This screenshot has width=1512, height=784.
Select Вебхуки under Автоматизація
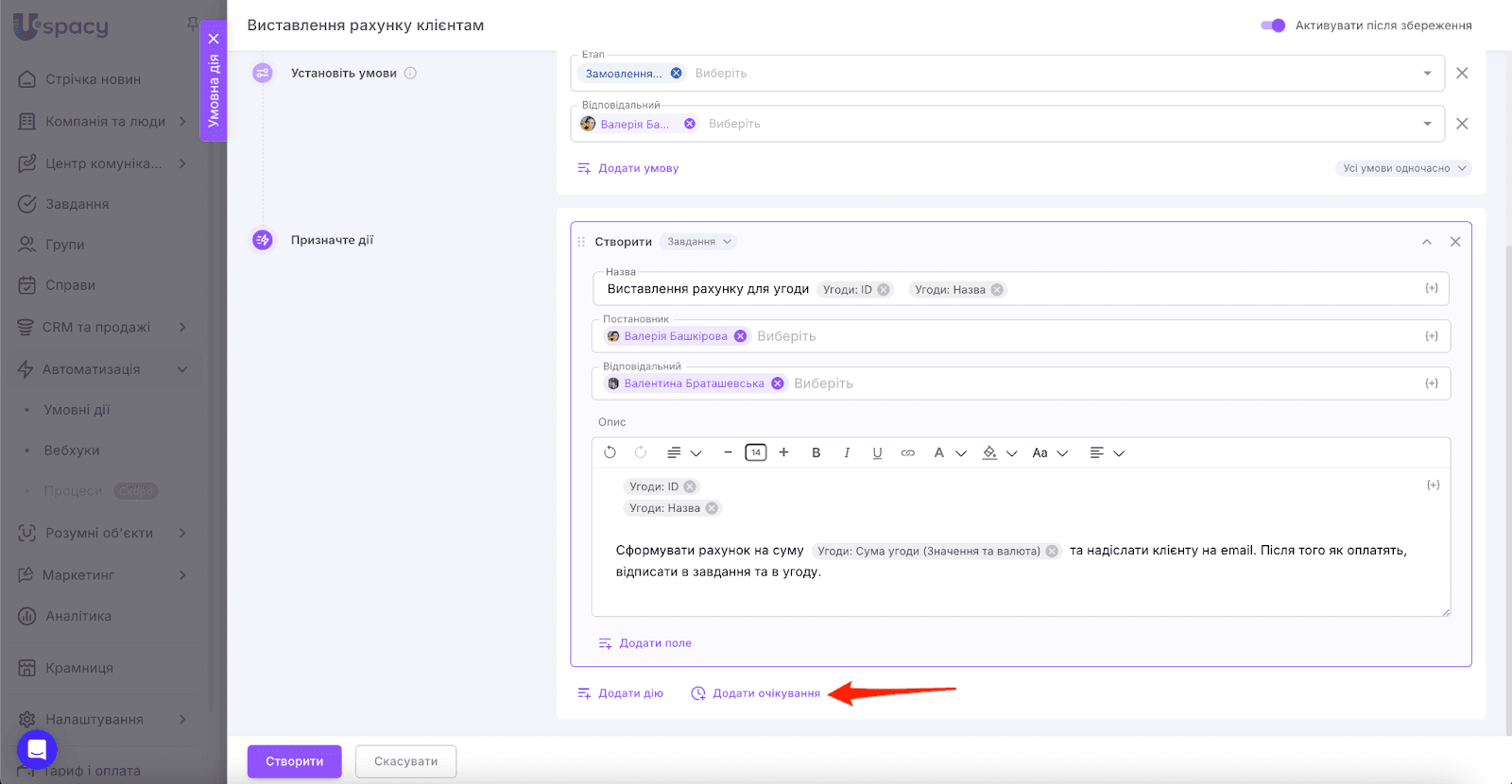(x=72, y=451)
